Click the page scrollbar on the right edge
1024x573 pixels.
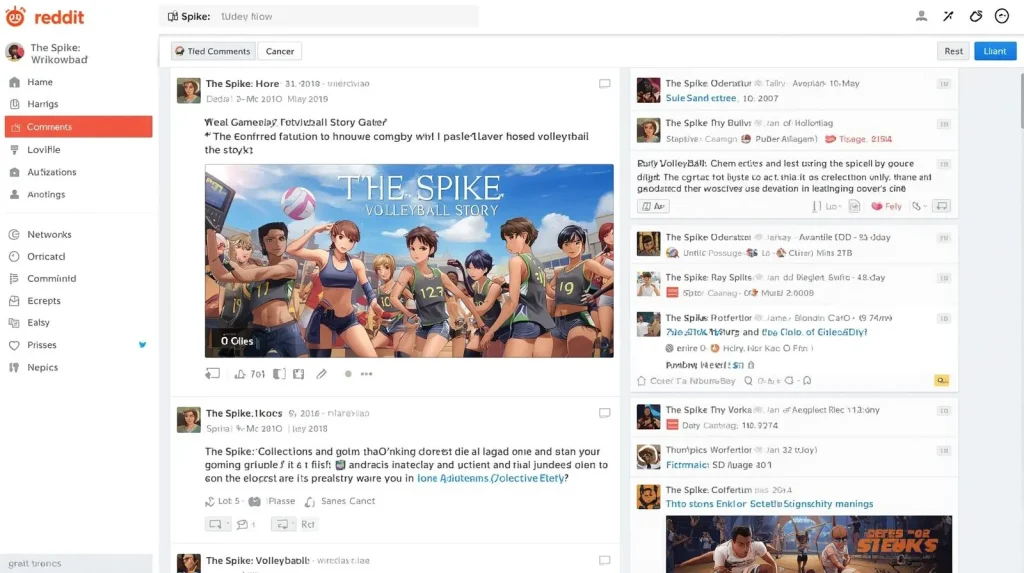(x=1021, y=98)
